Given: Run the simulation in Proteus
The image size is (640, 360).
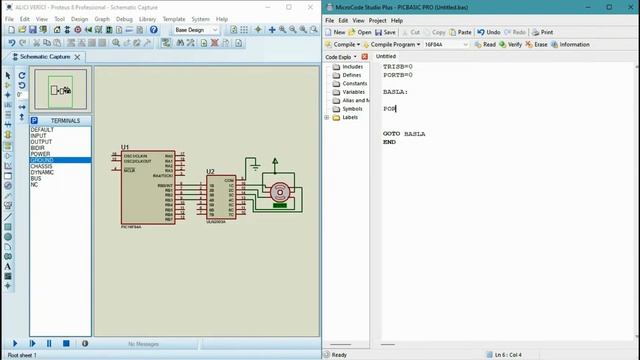Looking at the screenshot, I should point(15,344).
